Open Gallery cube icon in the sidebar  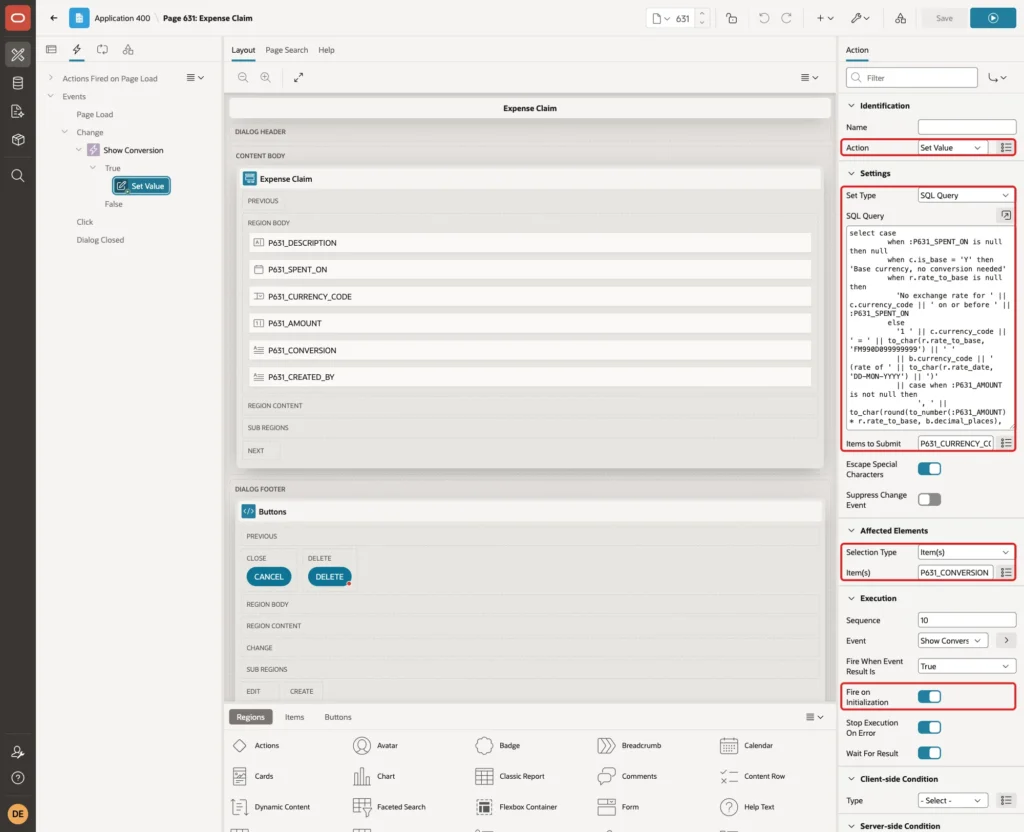click(x=18, y=139)
